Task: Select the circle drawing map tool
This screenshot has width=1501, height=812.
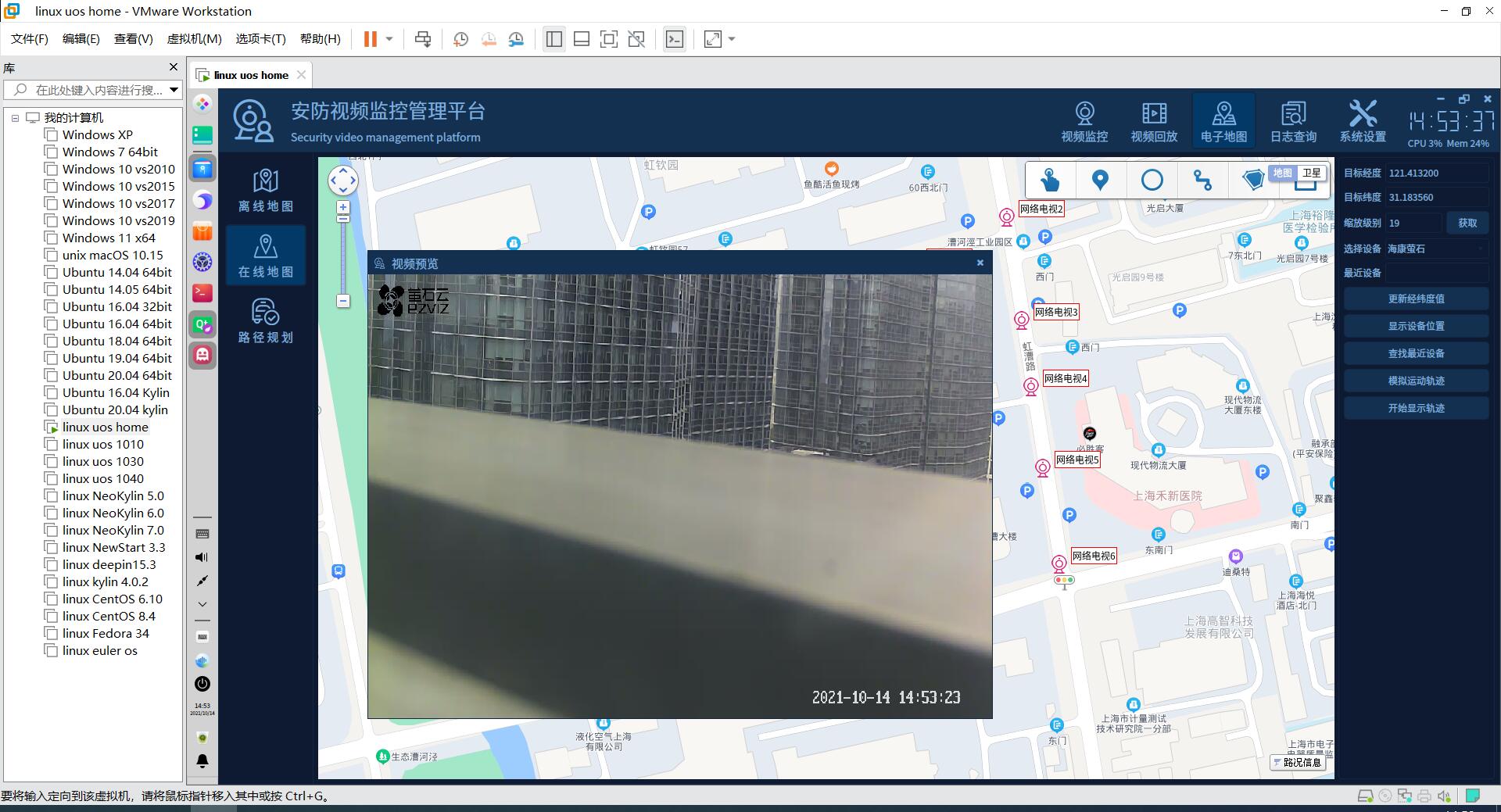Action: 1152,181
